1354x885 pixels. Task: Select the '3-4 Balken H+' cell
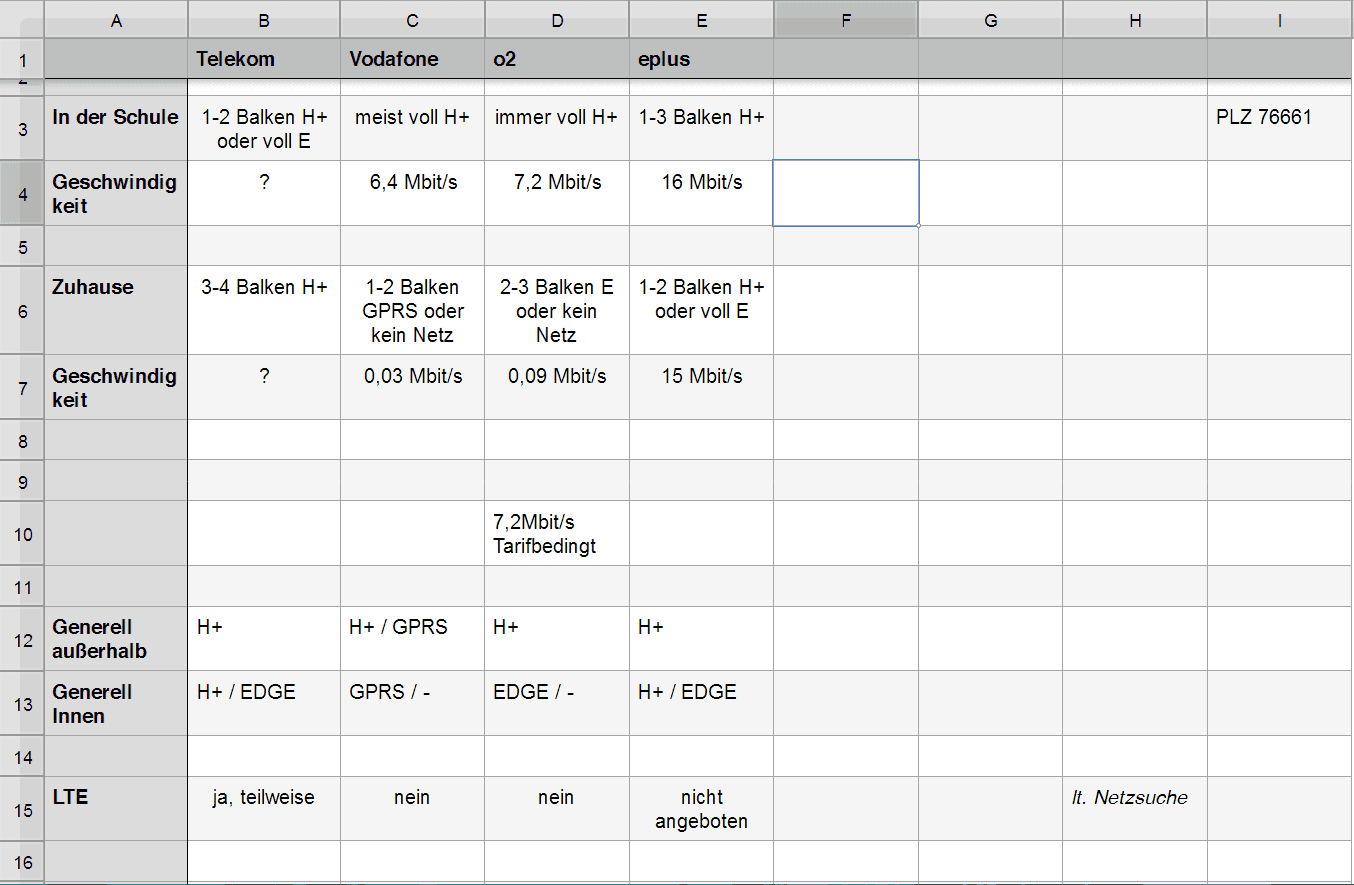pos(264,310)
